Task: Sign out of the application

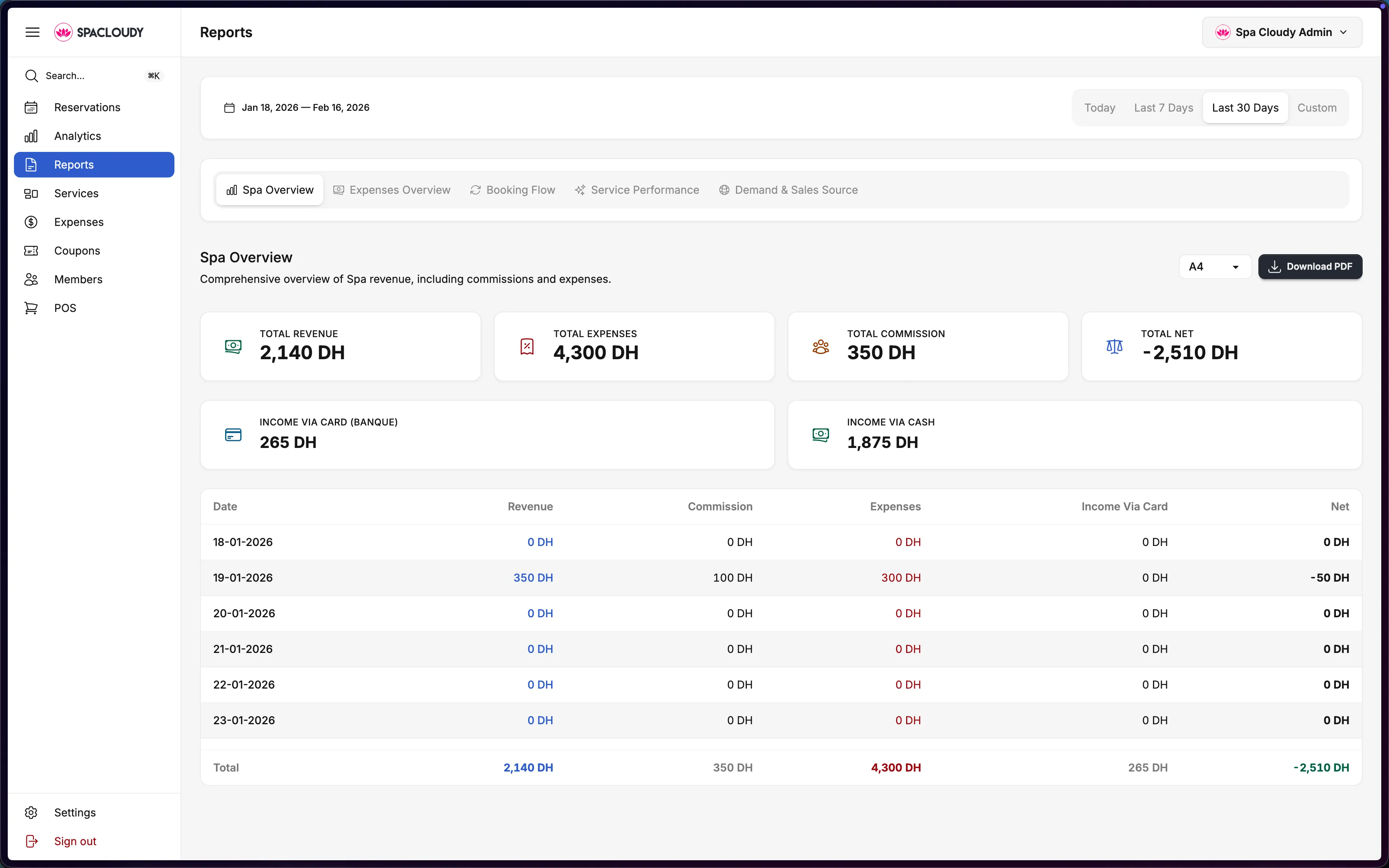Action: (75, 841)
